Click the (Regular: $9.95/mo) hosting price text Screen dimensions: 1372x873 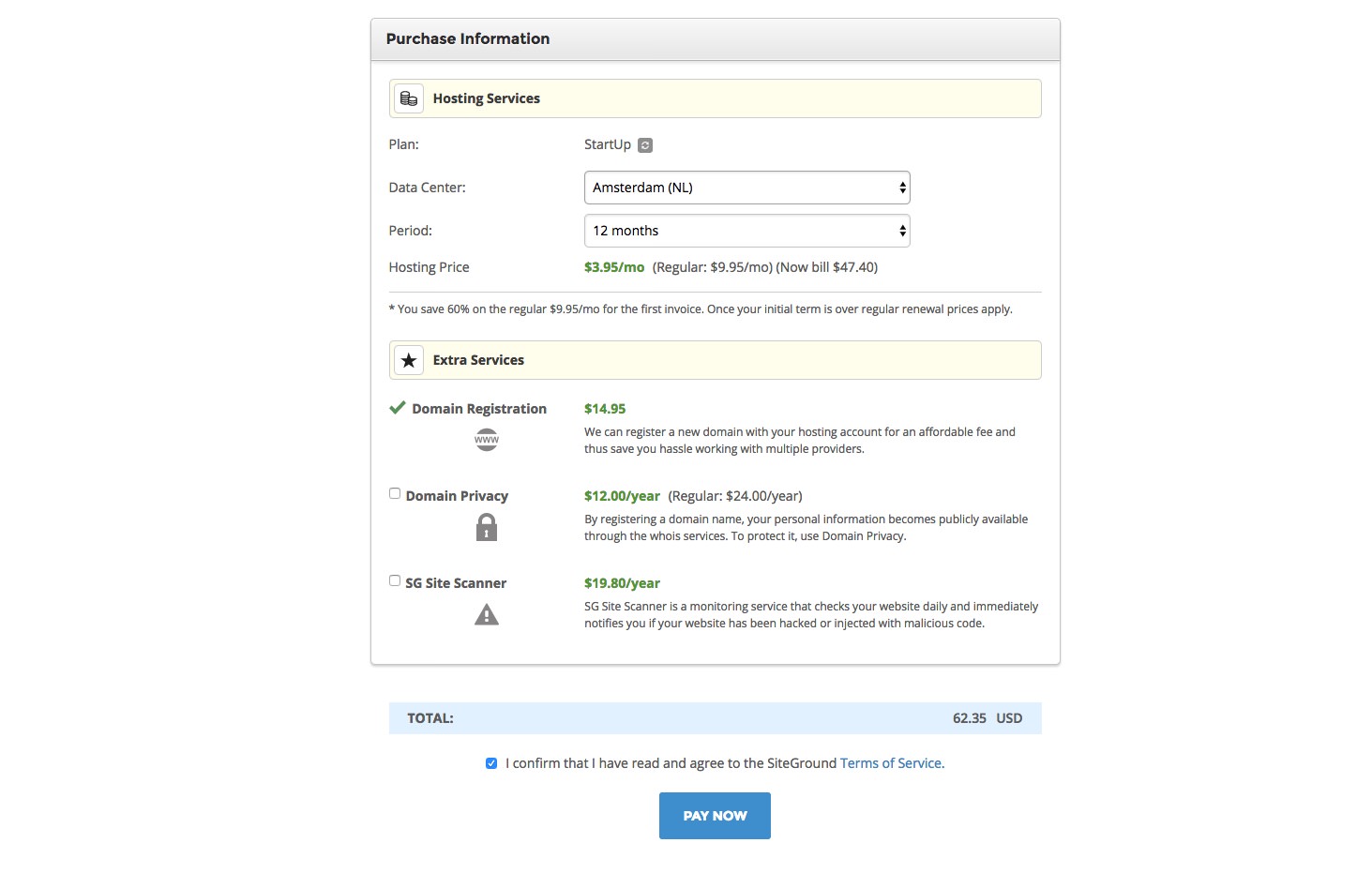(713, 267)
